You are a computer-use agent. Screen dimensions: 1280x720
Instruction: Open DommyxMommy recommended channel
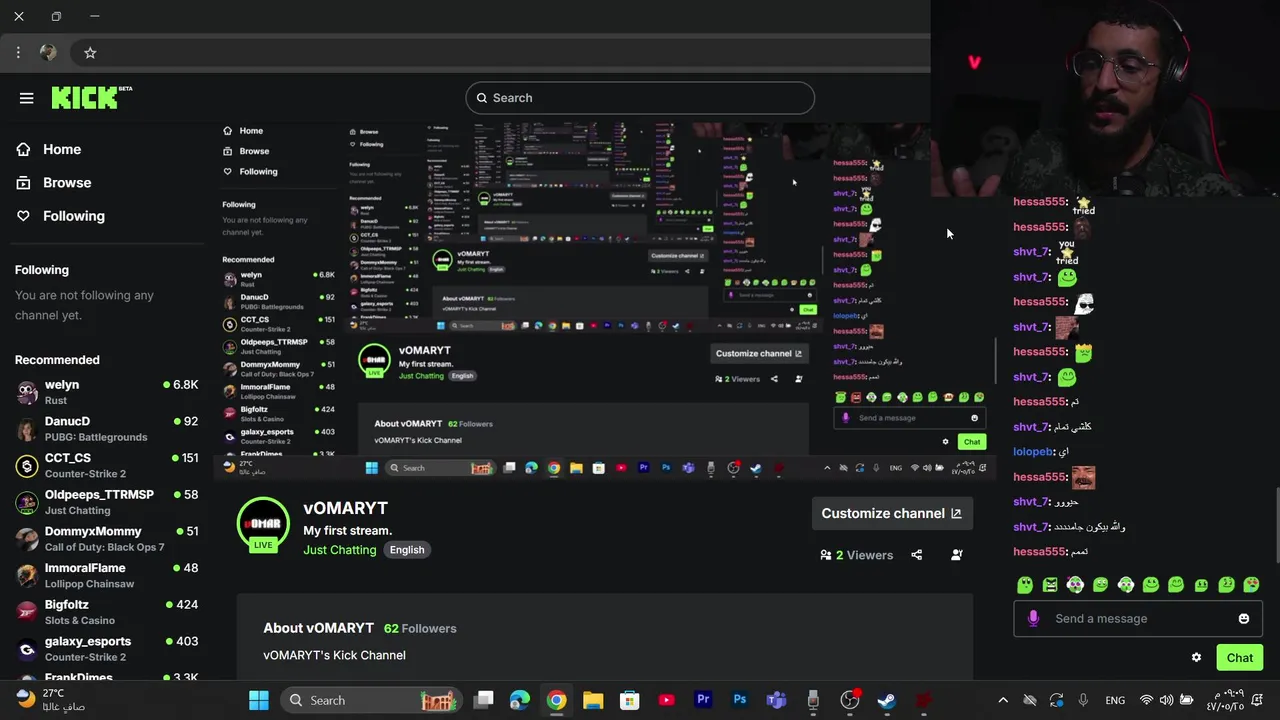point(107,539)
